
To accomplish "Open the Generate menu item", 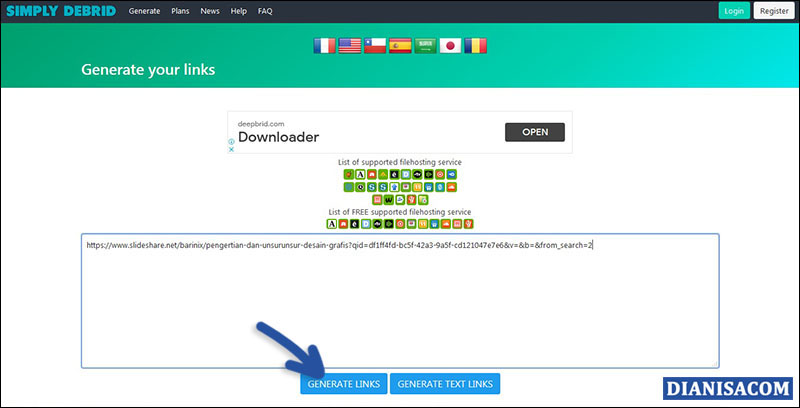I will click(145, 10).
